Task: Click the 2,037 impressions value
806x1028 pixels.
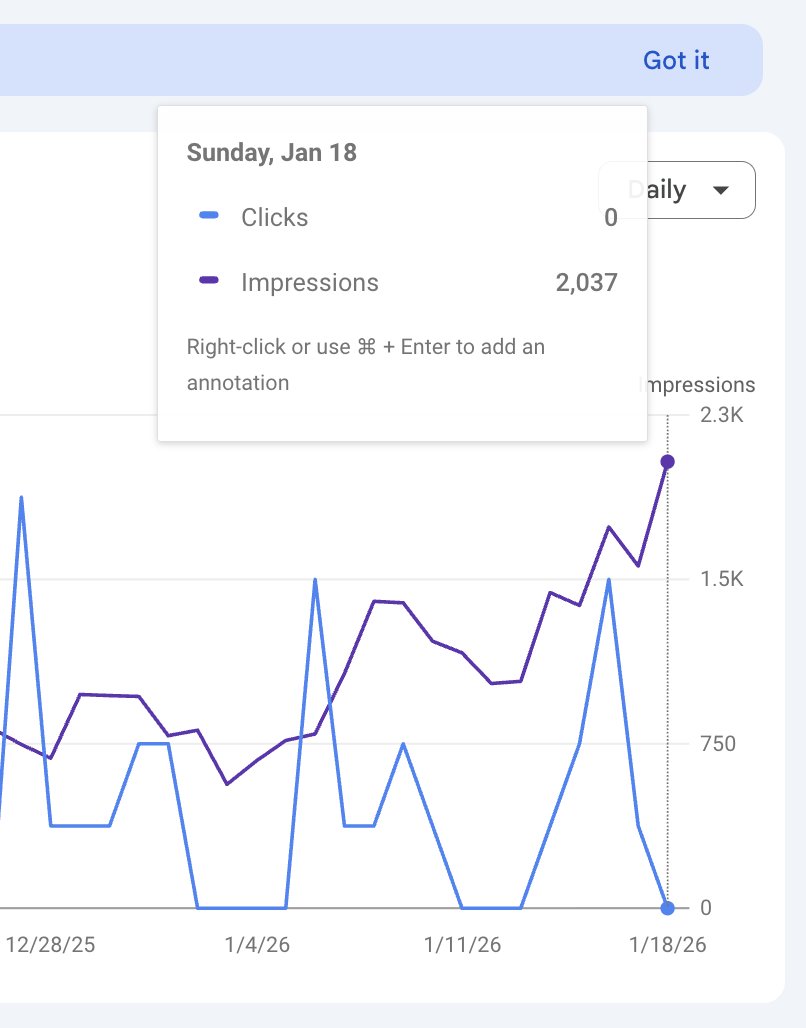Action: coord(586,283)
